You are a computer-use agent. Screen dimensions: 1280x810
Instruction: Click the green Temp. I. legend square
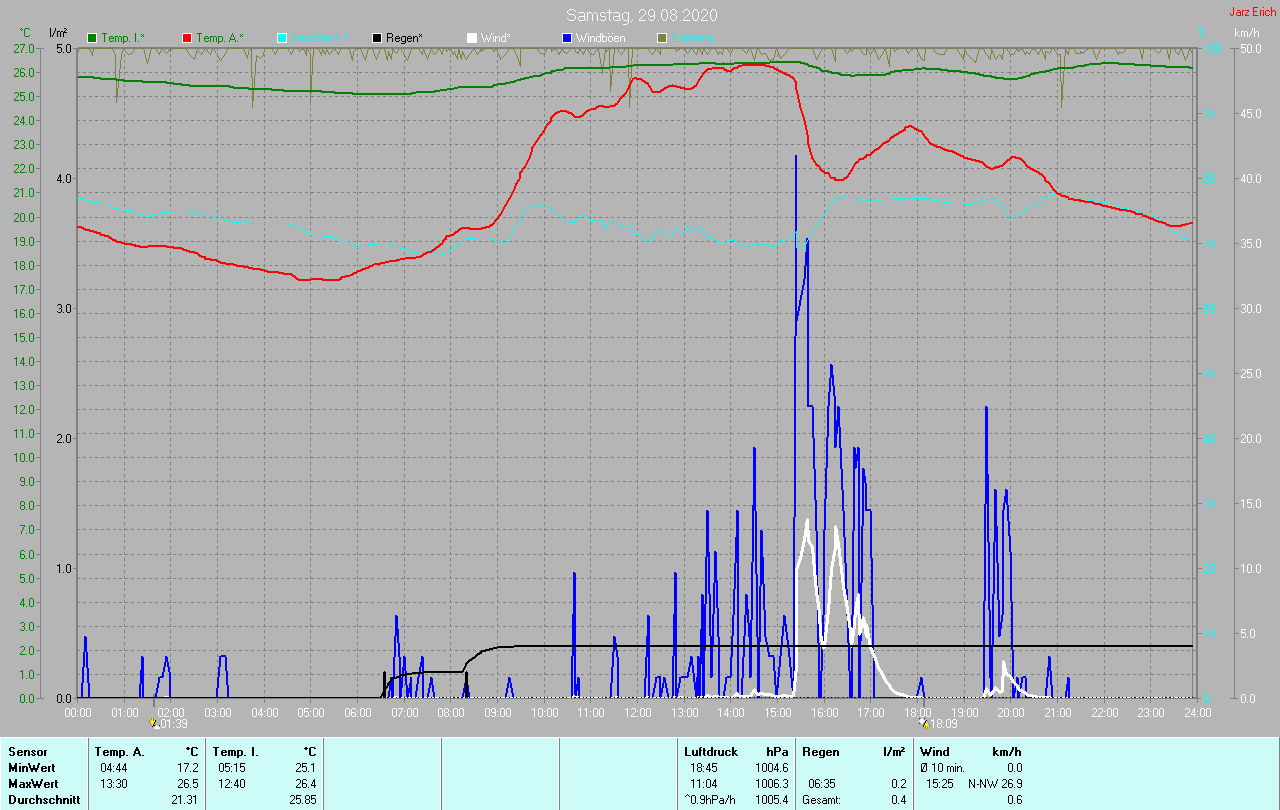point(93,38)
